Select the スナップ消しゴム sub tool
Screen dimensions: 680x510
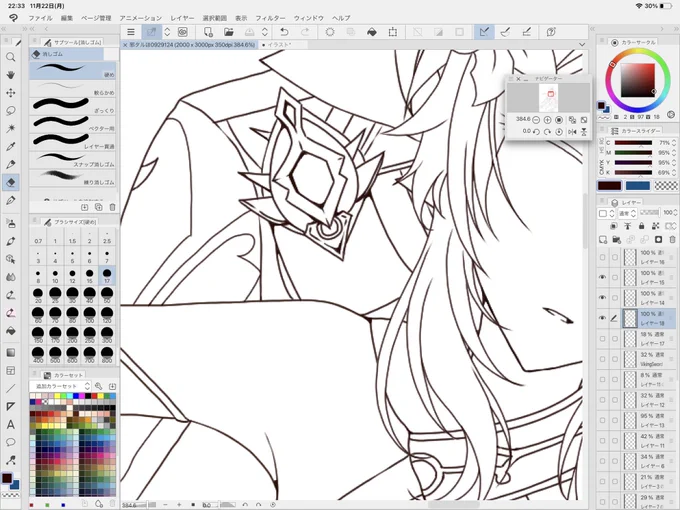tap(72, 160)
